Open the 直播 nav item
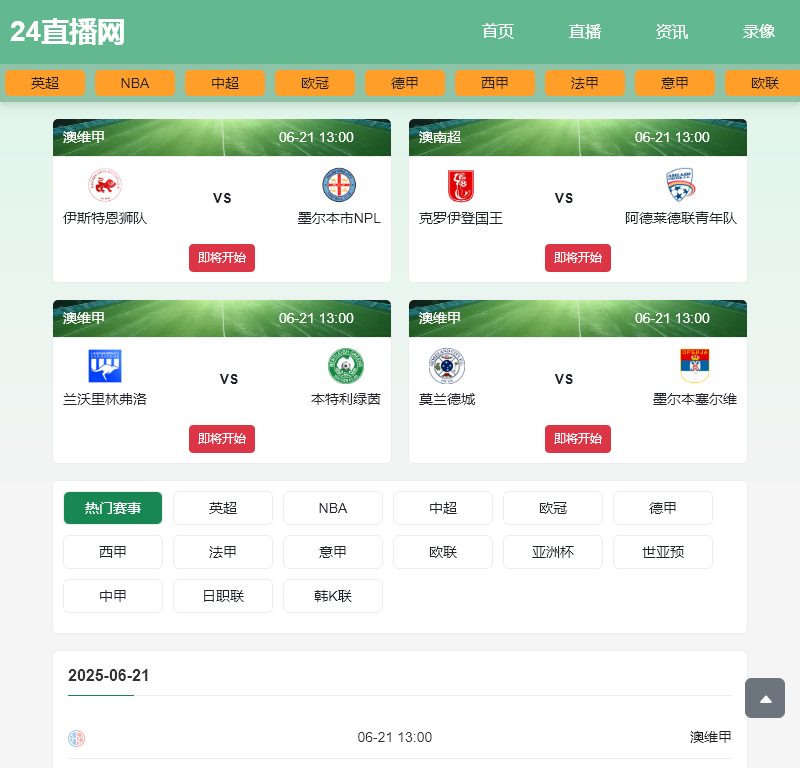This screenshot has height=768, width=800. coord(585,31)
